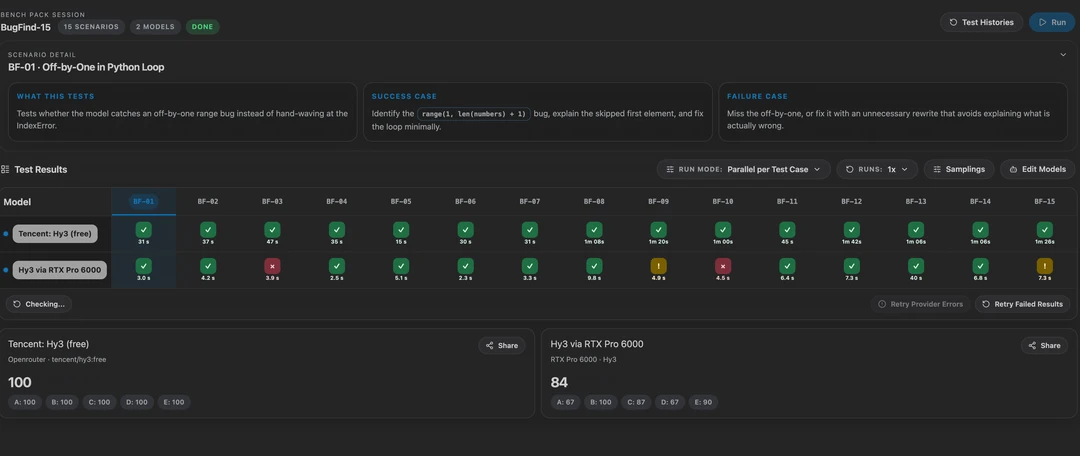This screenshot has width=1080, height=456.
Task: Click Retry Provider Errors button
Action: [920, 304]
